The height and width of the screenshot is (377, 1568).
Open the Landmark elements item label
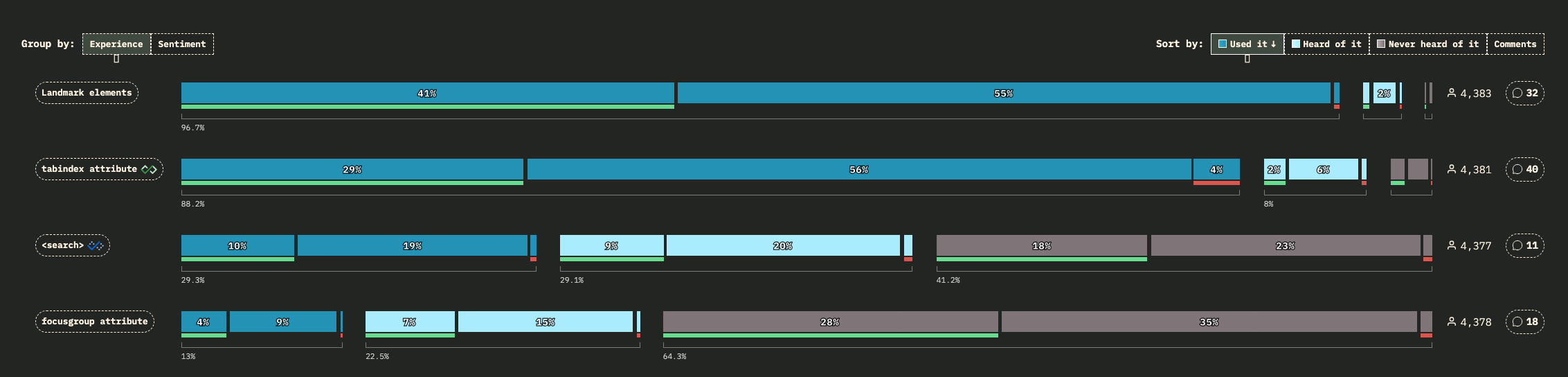click(x=87, y=93)
